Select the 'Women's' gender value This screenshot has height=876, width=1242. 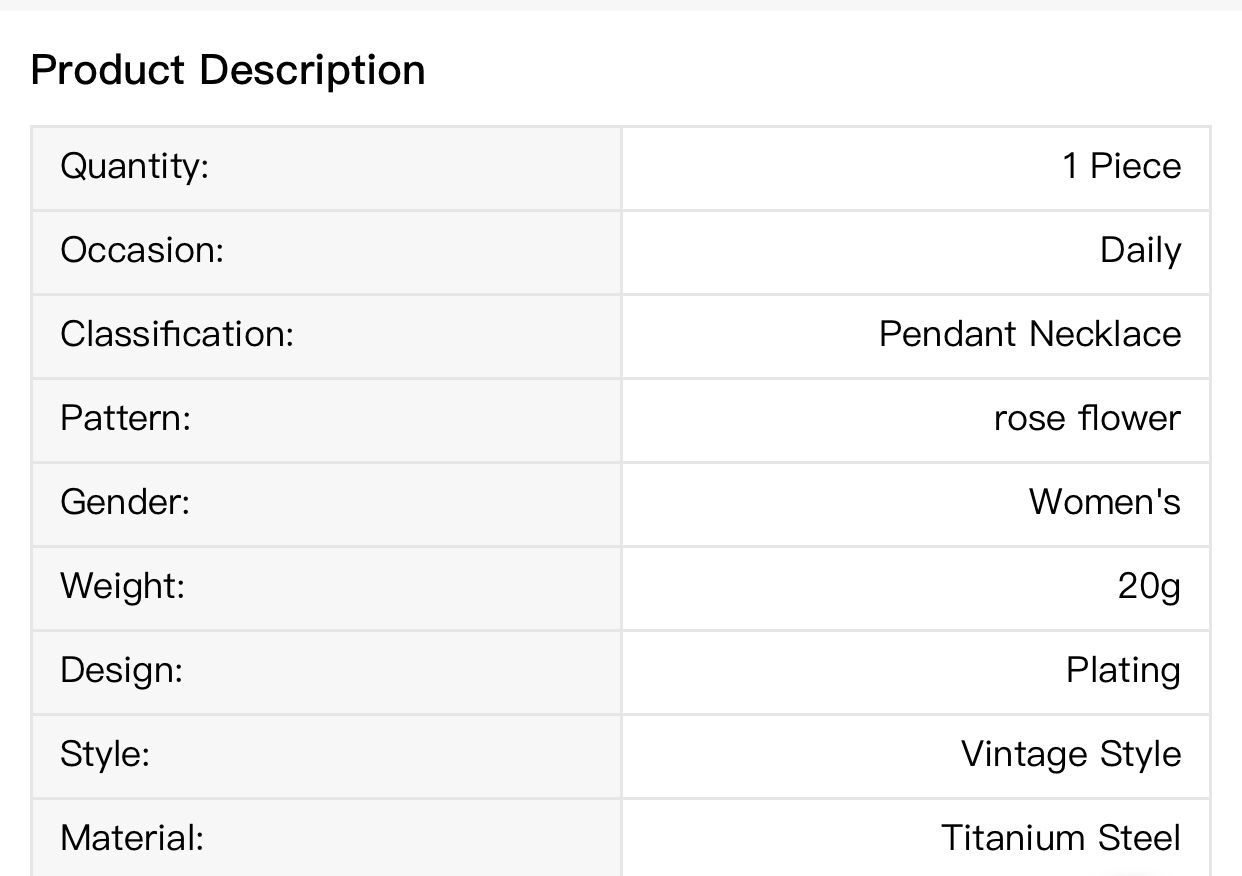pos(1104,502)
